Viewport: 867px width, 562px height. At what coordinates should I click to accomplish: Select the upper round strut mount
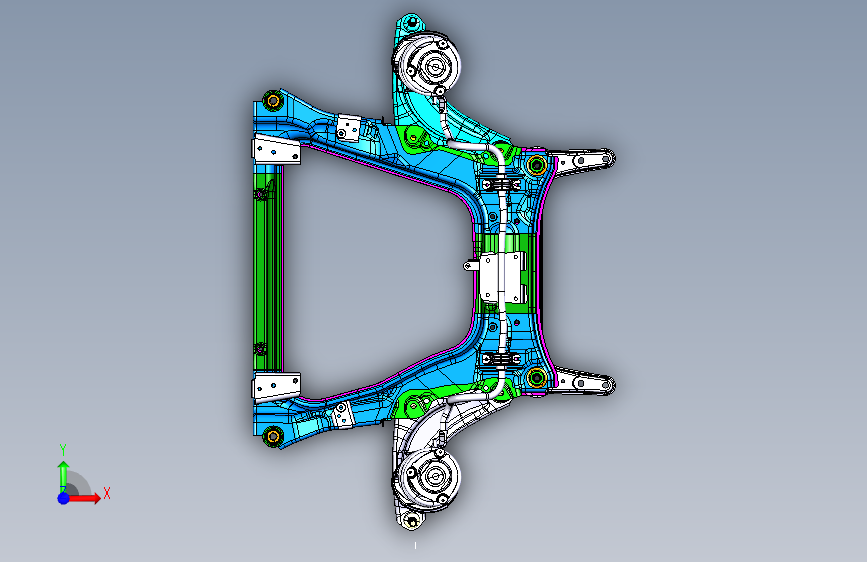pos(427,63)
